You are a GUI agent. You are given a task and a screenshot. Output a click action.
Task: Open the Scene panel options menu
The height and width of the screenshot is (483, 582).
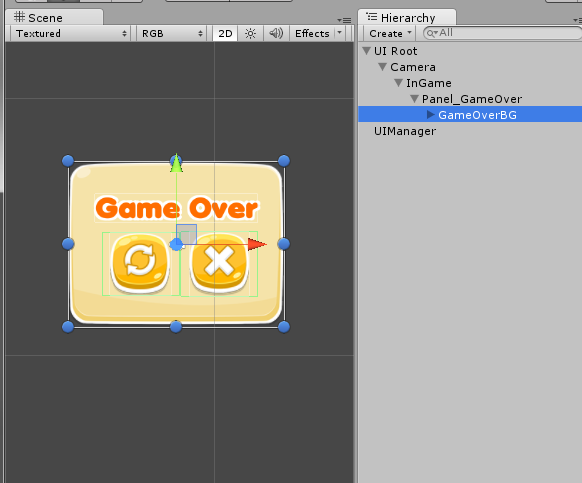click(x=344, y=20)
